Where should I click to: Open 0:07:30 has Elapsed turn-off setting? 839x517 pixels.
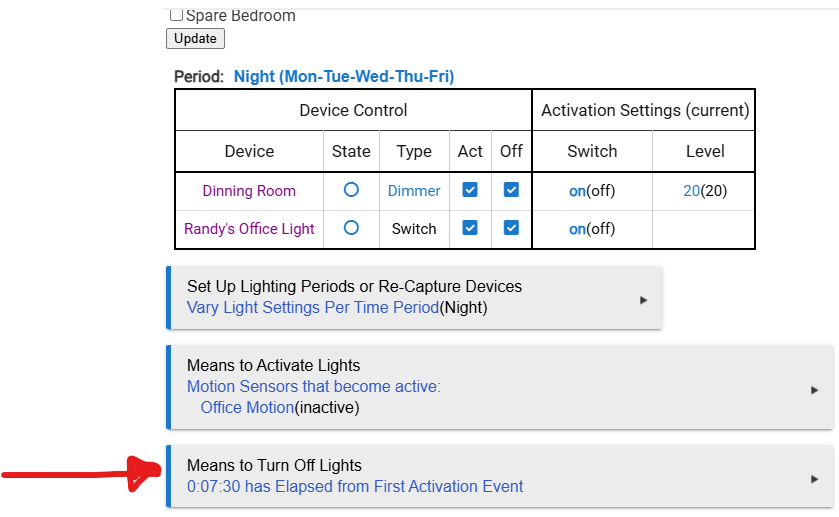pos(355,487)
